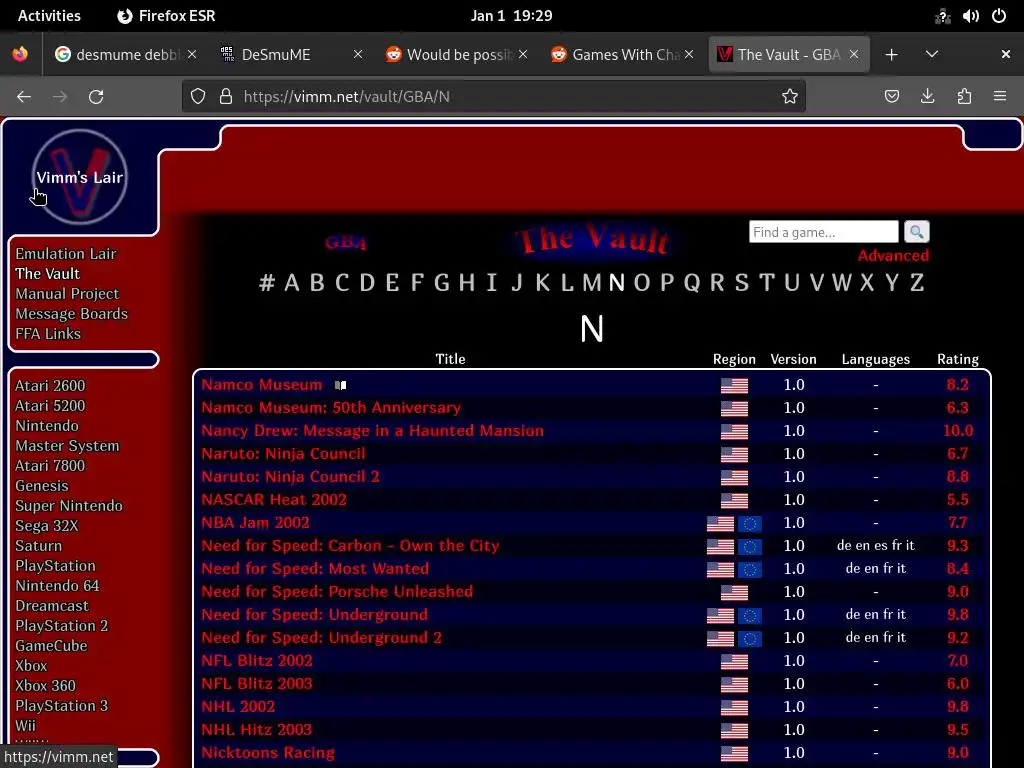This screenshot has height=768, width=1024.
Task: Switch to Games With Cha tab
Action: (622, 54)
